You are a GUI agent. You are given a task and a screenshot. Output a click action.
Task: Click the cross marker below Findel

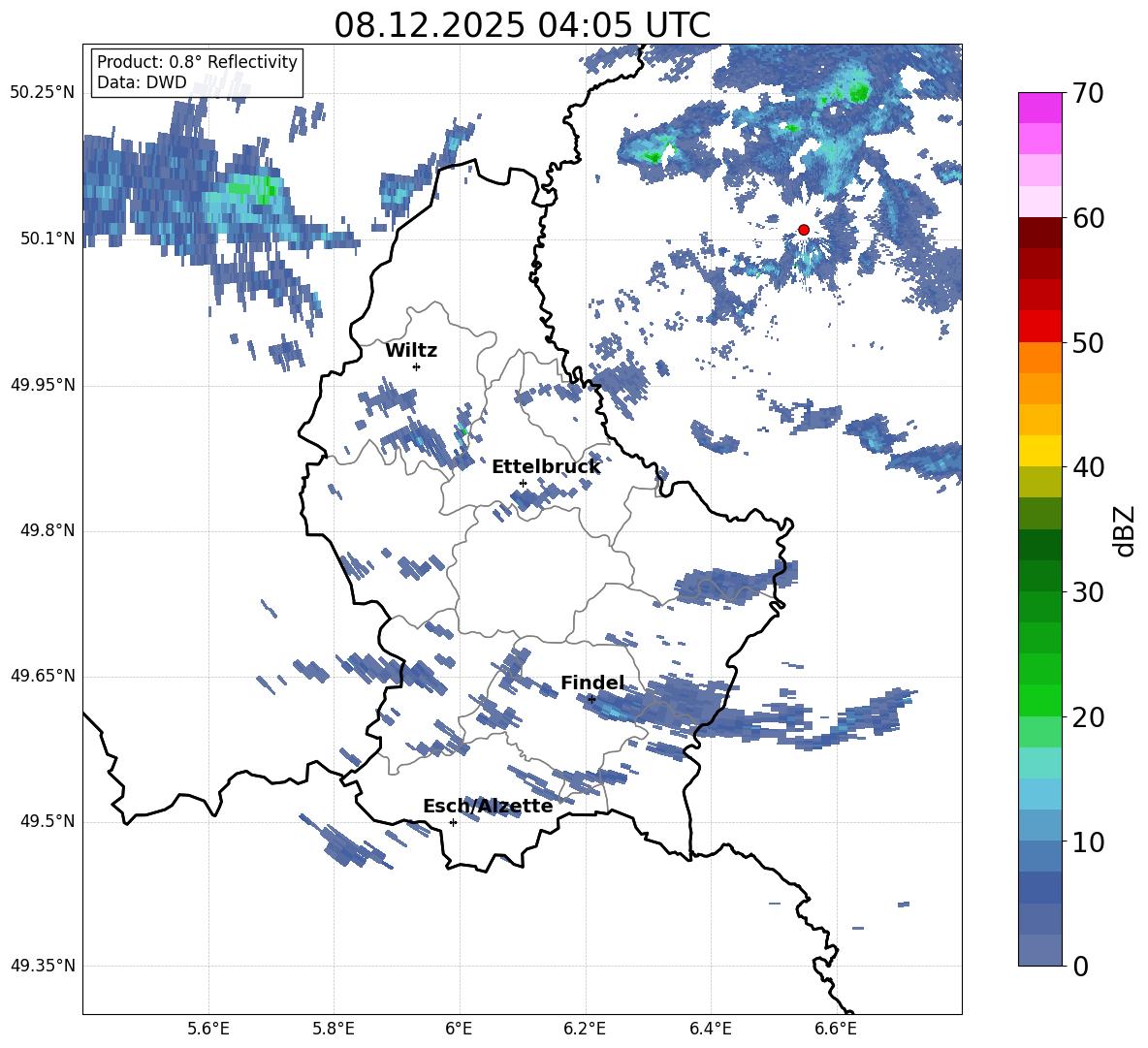591,700
